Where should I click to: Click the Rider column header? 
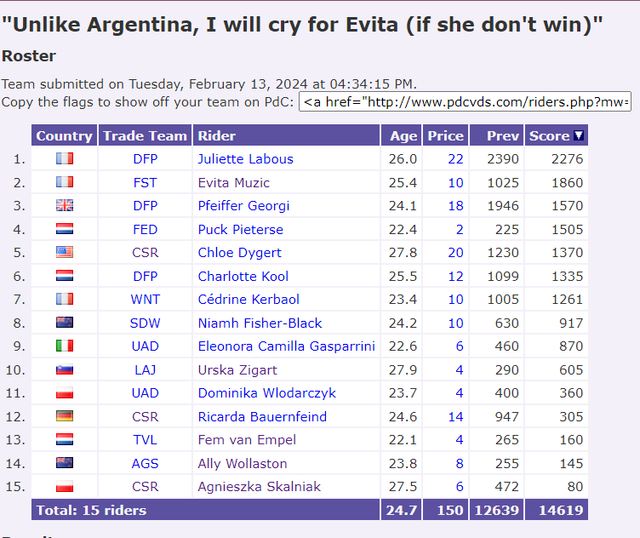pyautogui.click(x=217, y=136)
